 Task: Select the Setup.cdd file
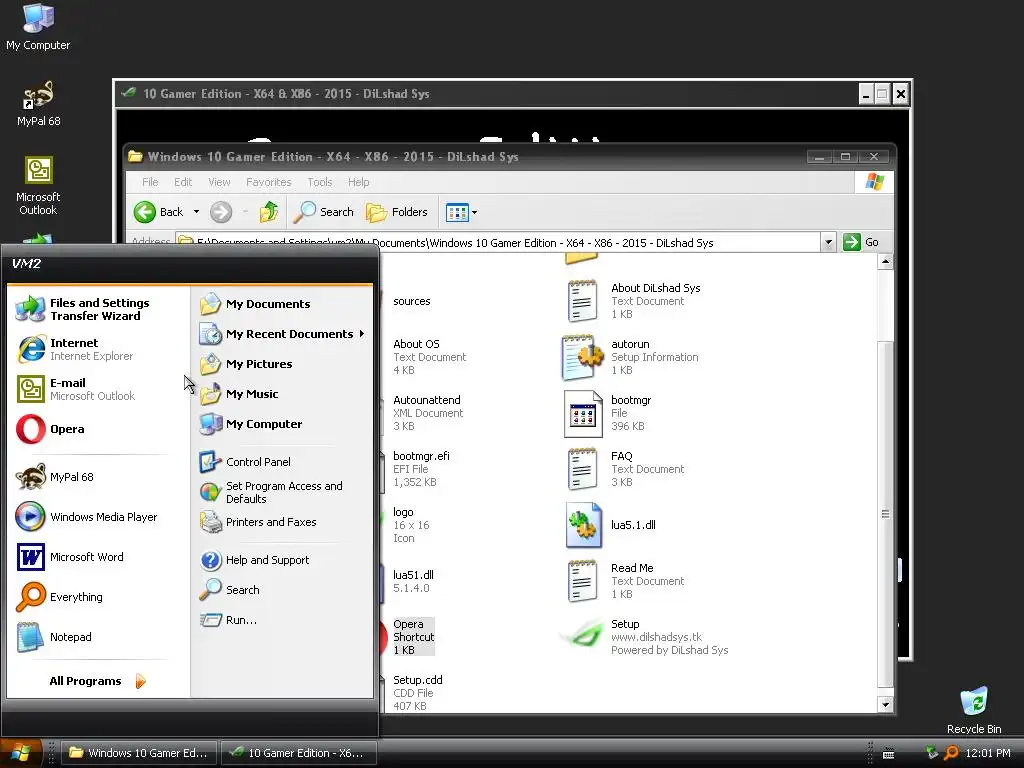click(x=417, y=693)
